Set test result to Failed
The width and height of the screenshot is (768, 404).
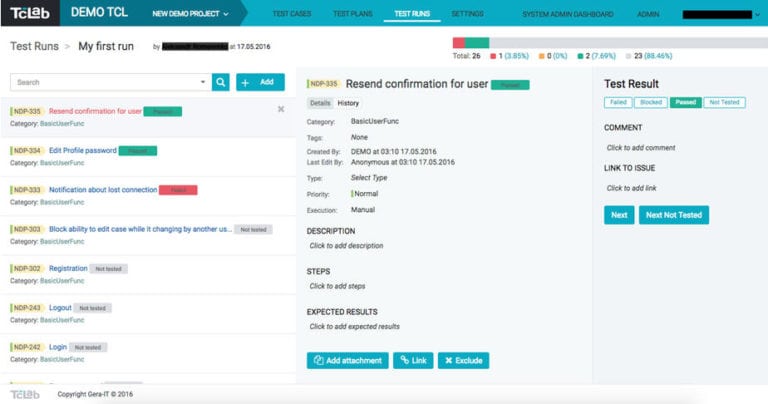[x=618, y=102]
